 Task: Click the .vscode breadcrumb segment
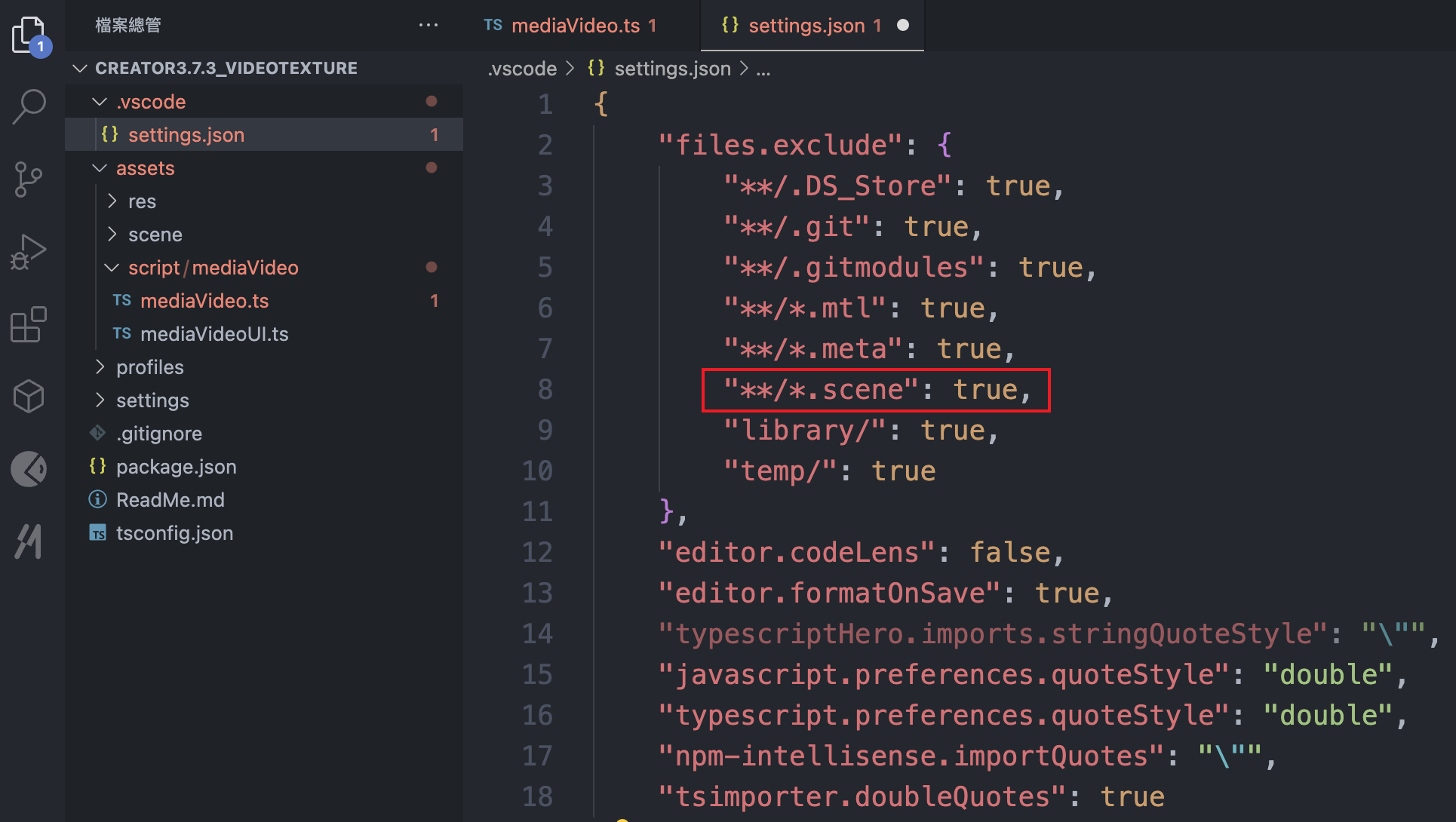click(x=522, y=69)
